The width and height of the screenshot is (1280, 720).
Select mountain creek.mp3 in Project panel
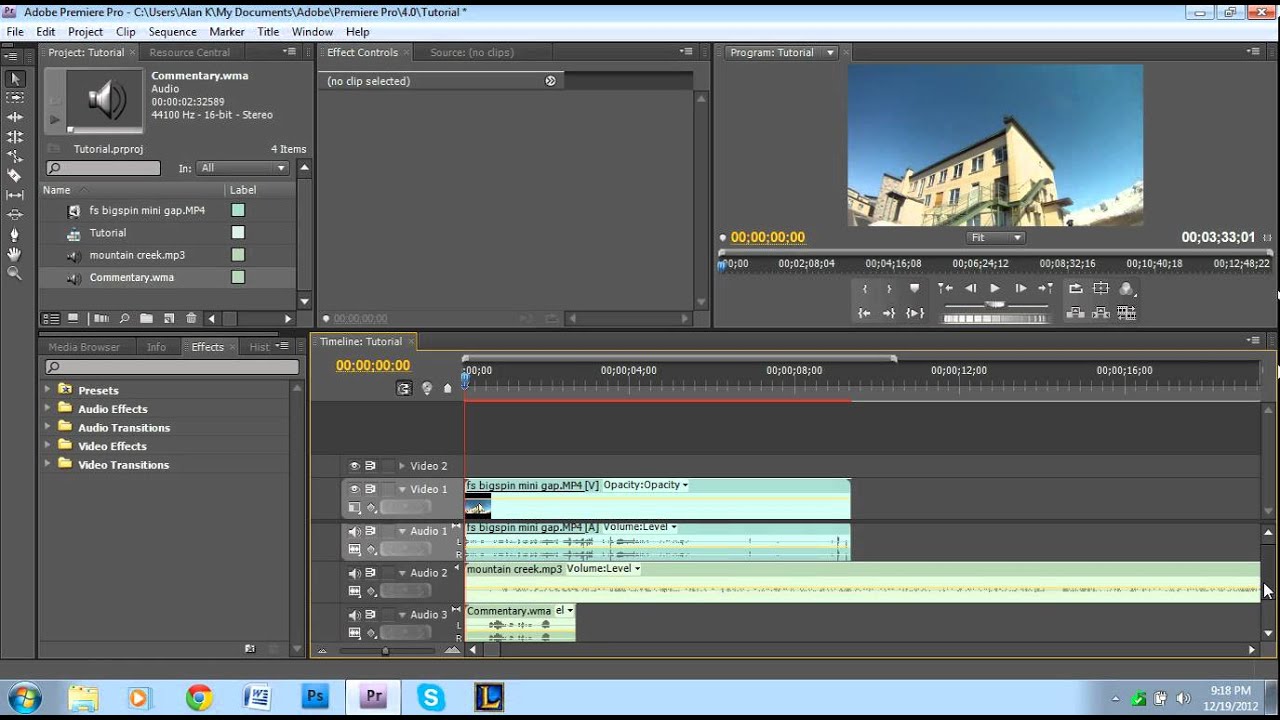[x=137, y=255]
